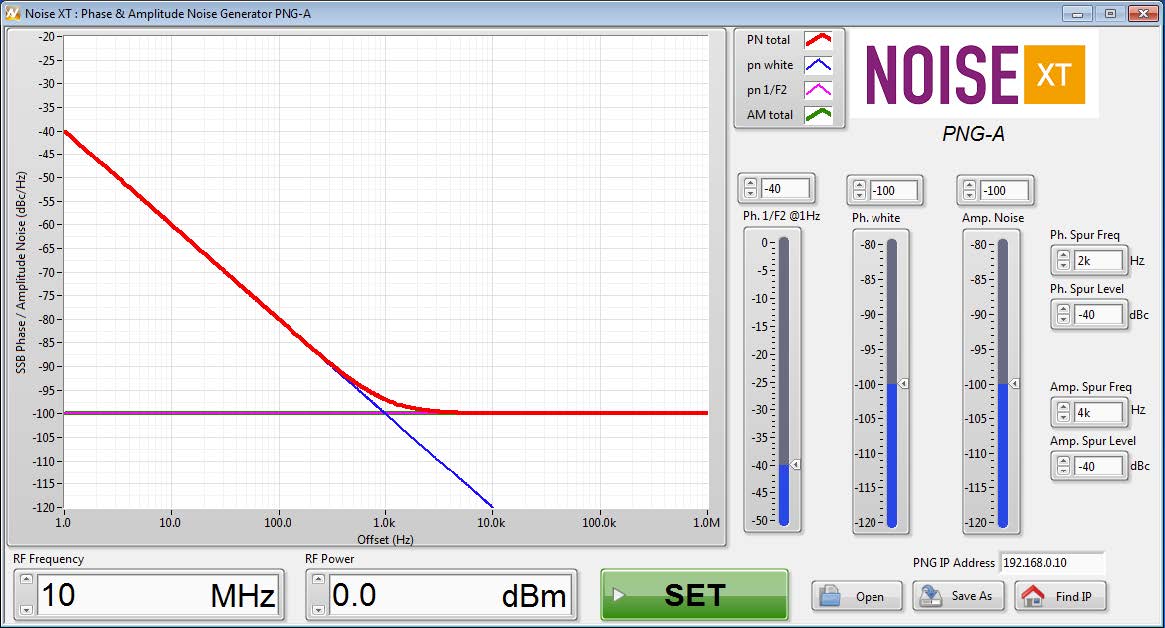Image resolution: width=1165 pixels, height=628 pixels.
Task: Click the Ph. white slider handle
Action: (x=904, y=384)
